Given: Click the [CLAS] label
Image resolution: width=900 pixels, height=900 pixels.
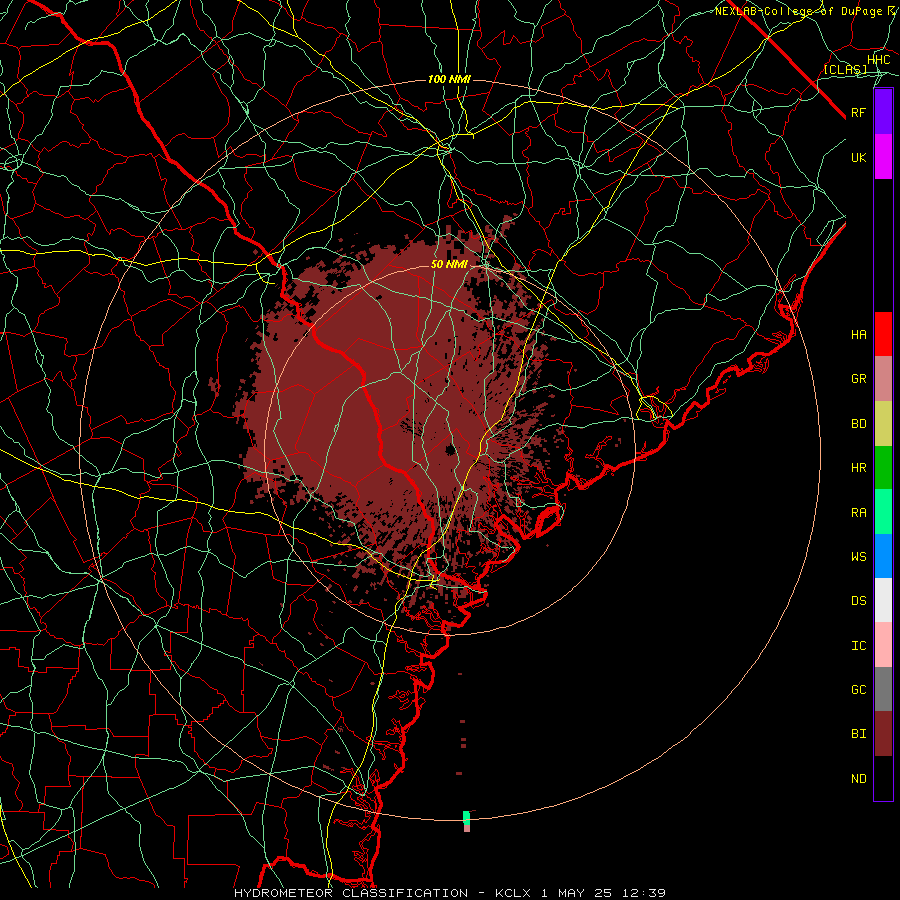Looking at the screenshot, I should coord(845,70).
